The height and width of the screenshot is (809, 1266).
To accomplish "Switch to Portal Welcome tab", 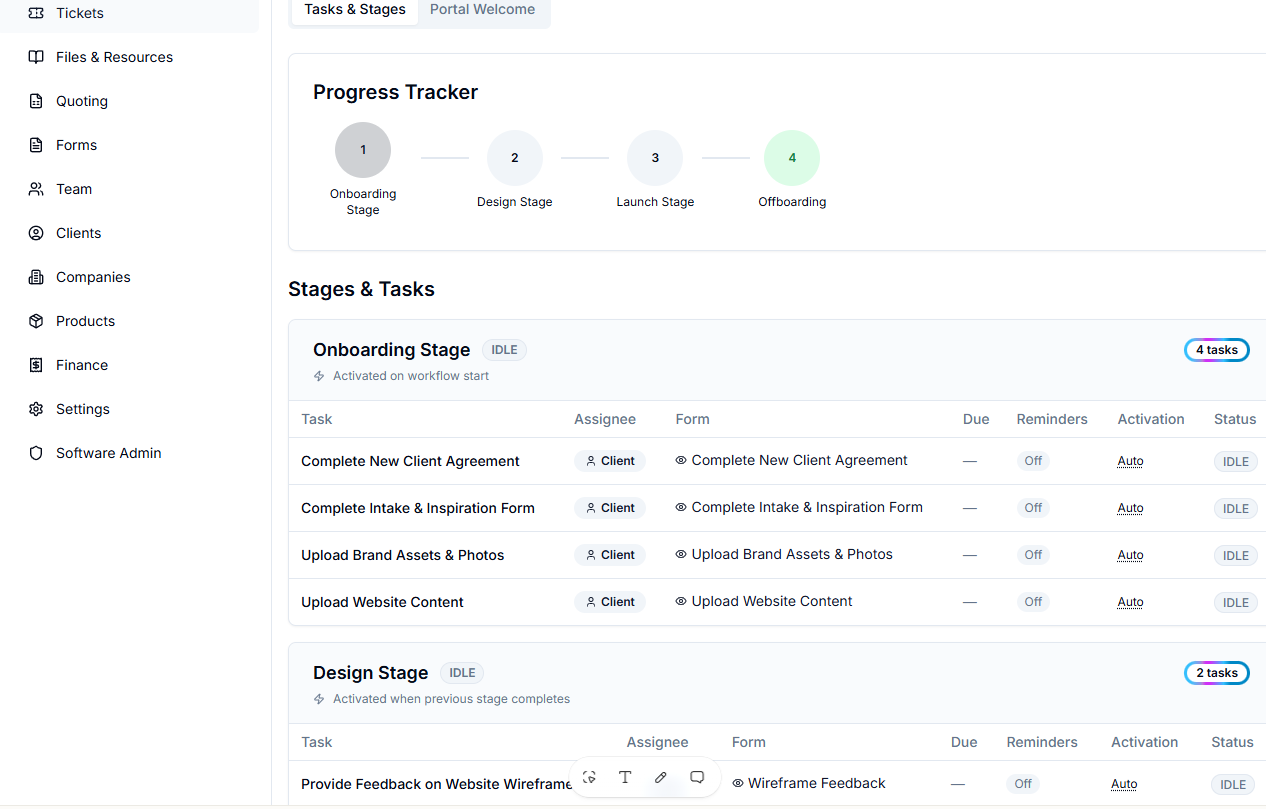I will (482, 10).
